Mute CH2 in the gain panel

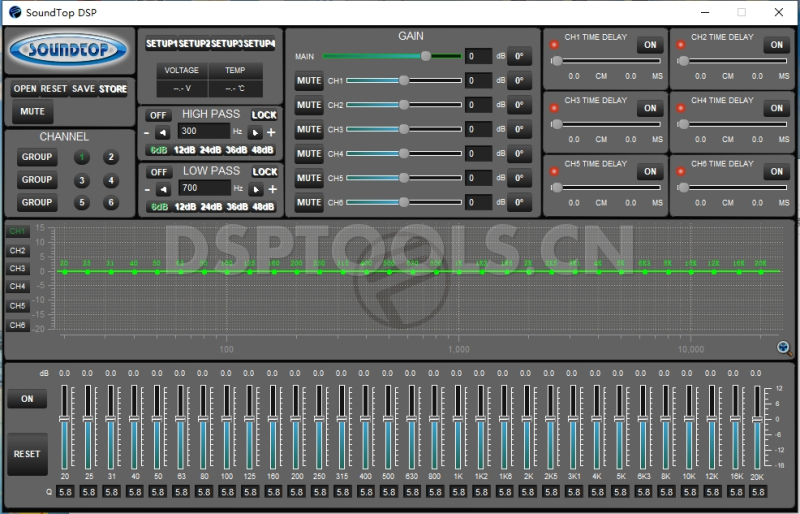coord(309,105)
